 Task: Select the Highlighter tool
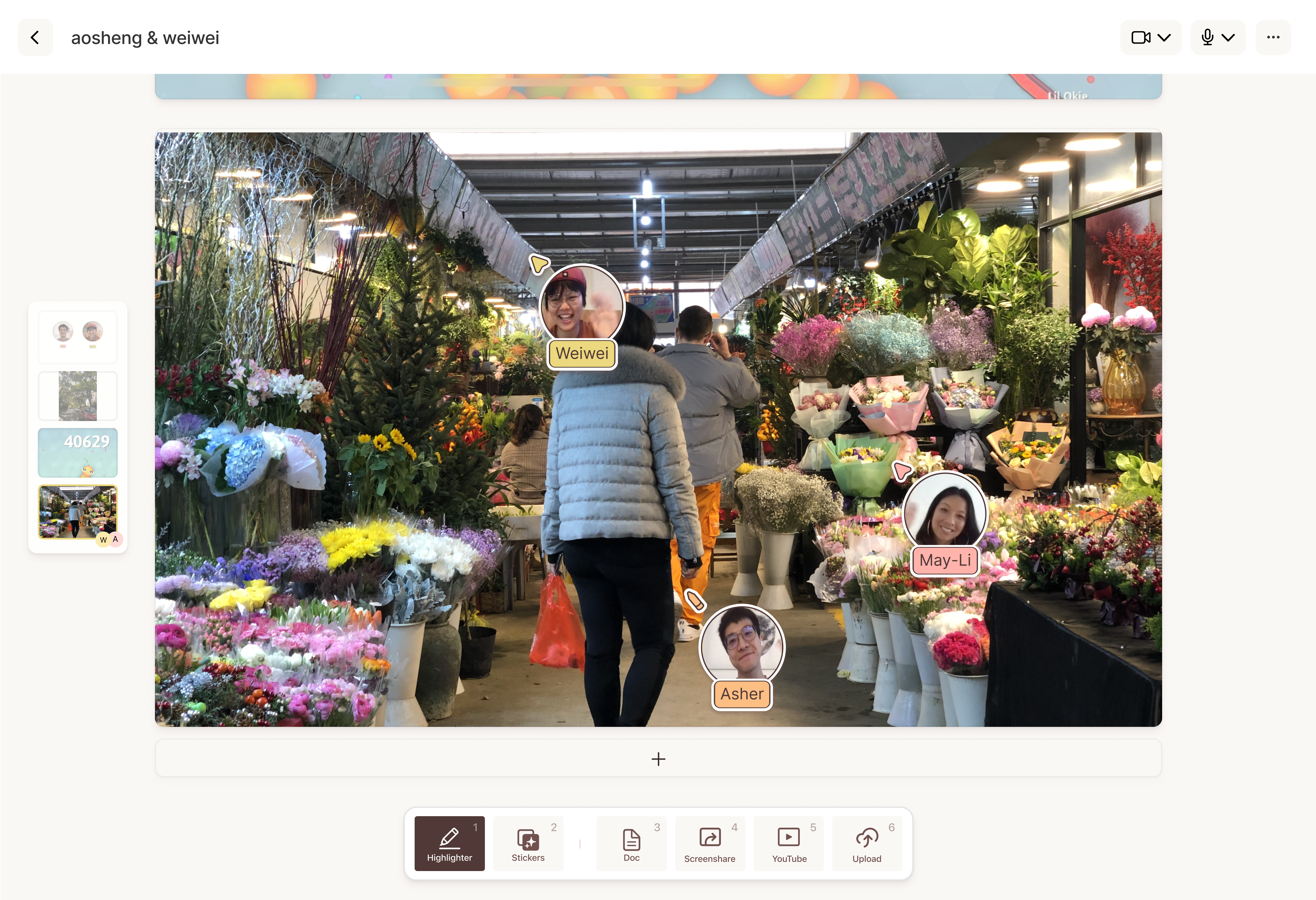click(449, 843)
